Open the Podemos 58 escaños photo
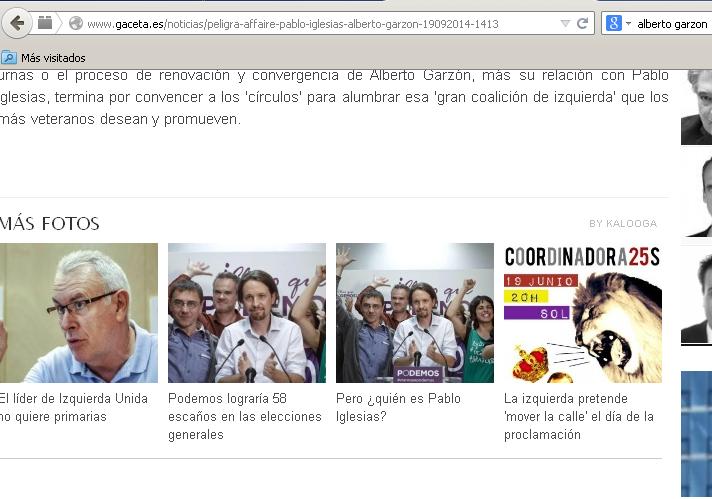Screen dimensions: 712x499 (x=246, y=313)
